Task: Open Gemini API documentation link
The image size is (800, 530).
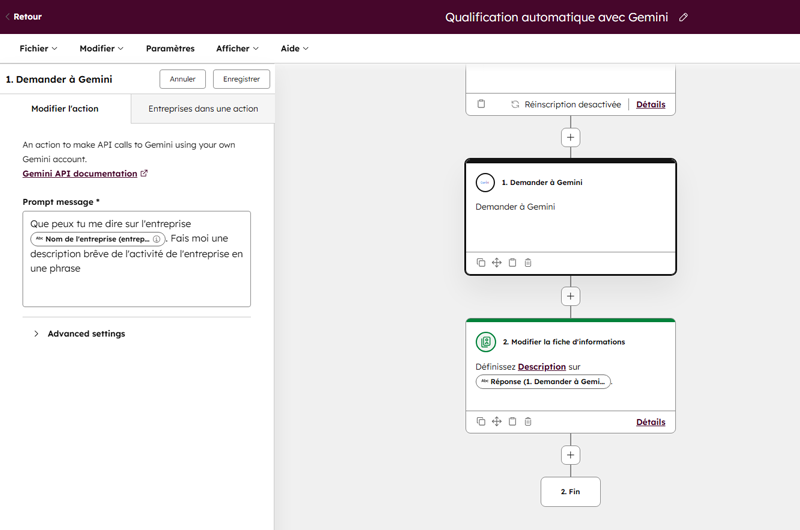Action: (80, 174)
